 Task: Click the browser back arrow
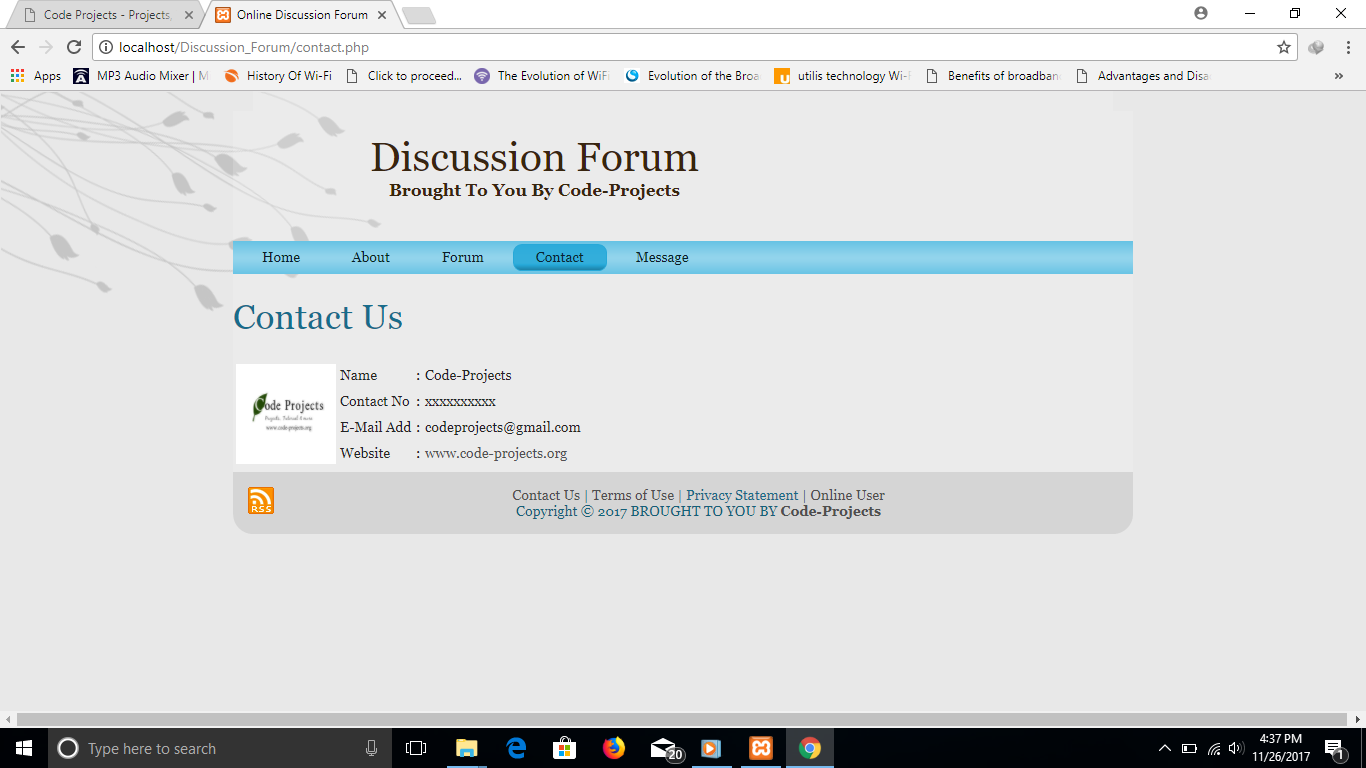[17, 46]
